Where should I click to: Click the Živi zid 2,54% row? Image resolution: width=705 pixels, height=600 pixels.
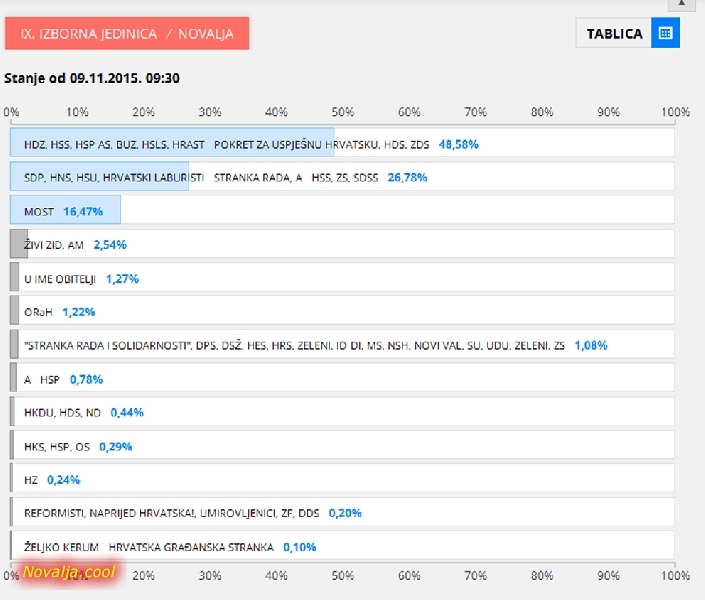342,244
